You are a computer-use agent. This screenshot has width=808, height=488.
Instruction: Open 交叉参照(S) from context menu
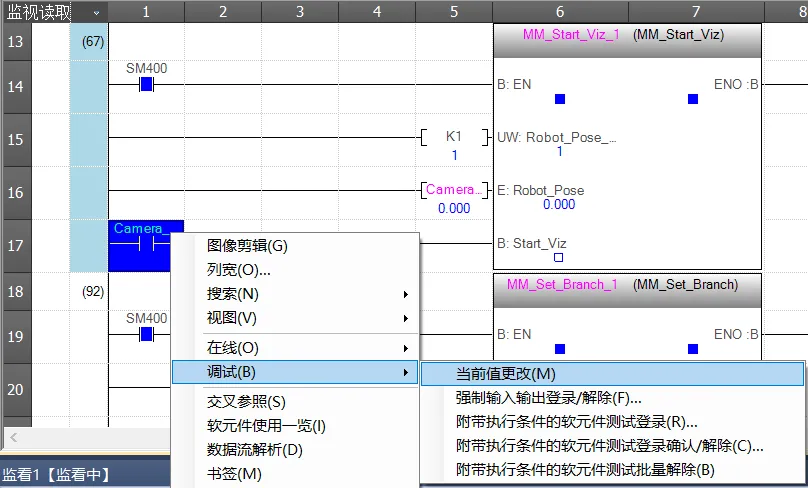click(246, 402)
